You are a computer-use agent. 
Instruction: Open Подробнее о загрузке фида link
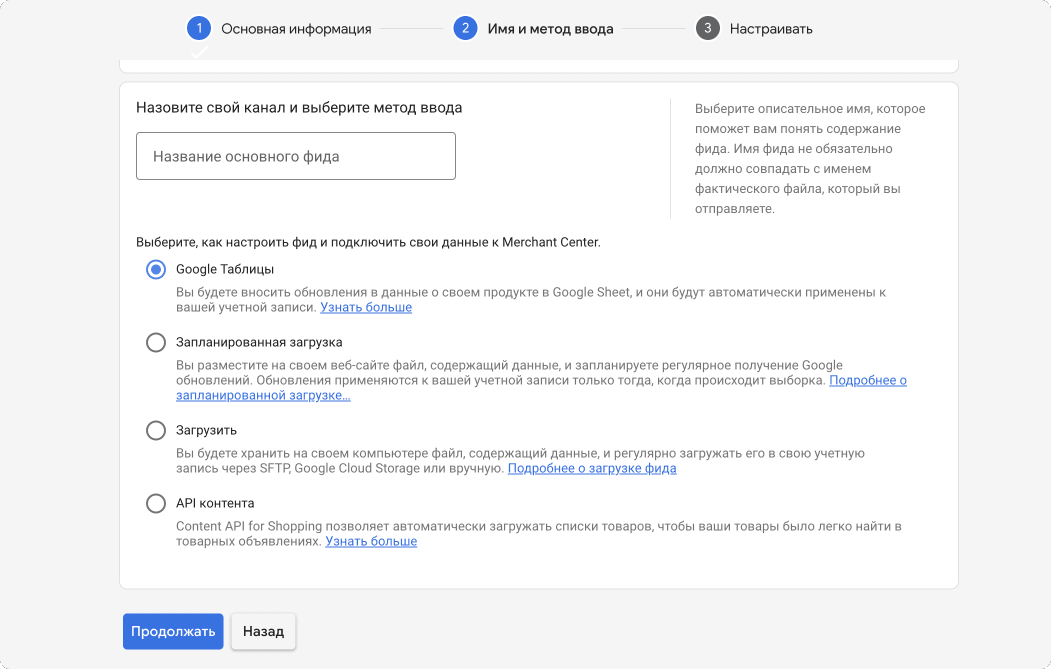pos(592,469)
